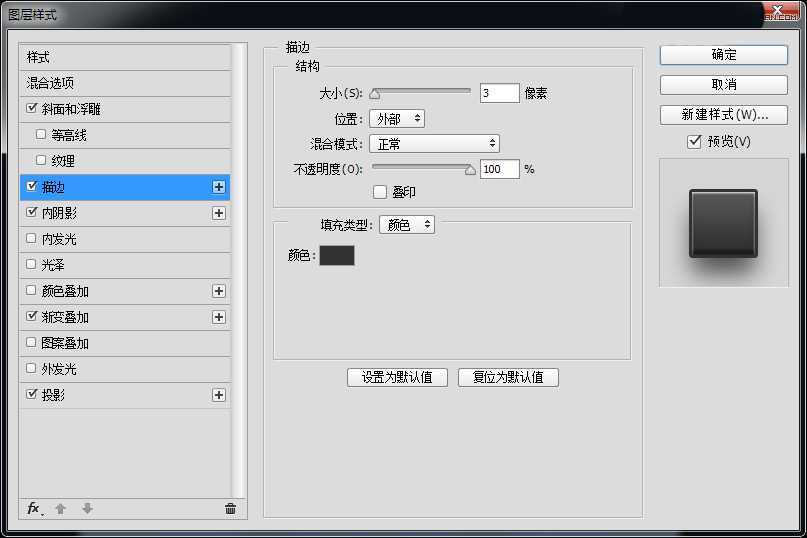Open the 填充类型 fill type dropdown
Viewport: 807px width, 538px height.
(x=407, y=225)
